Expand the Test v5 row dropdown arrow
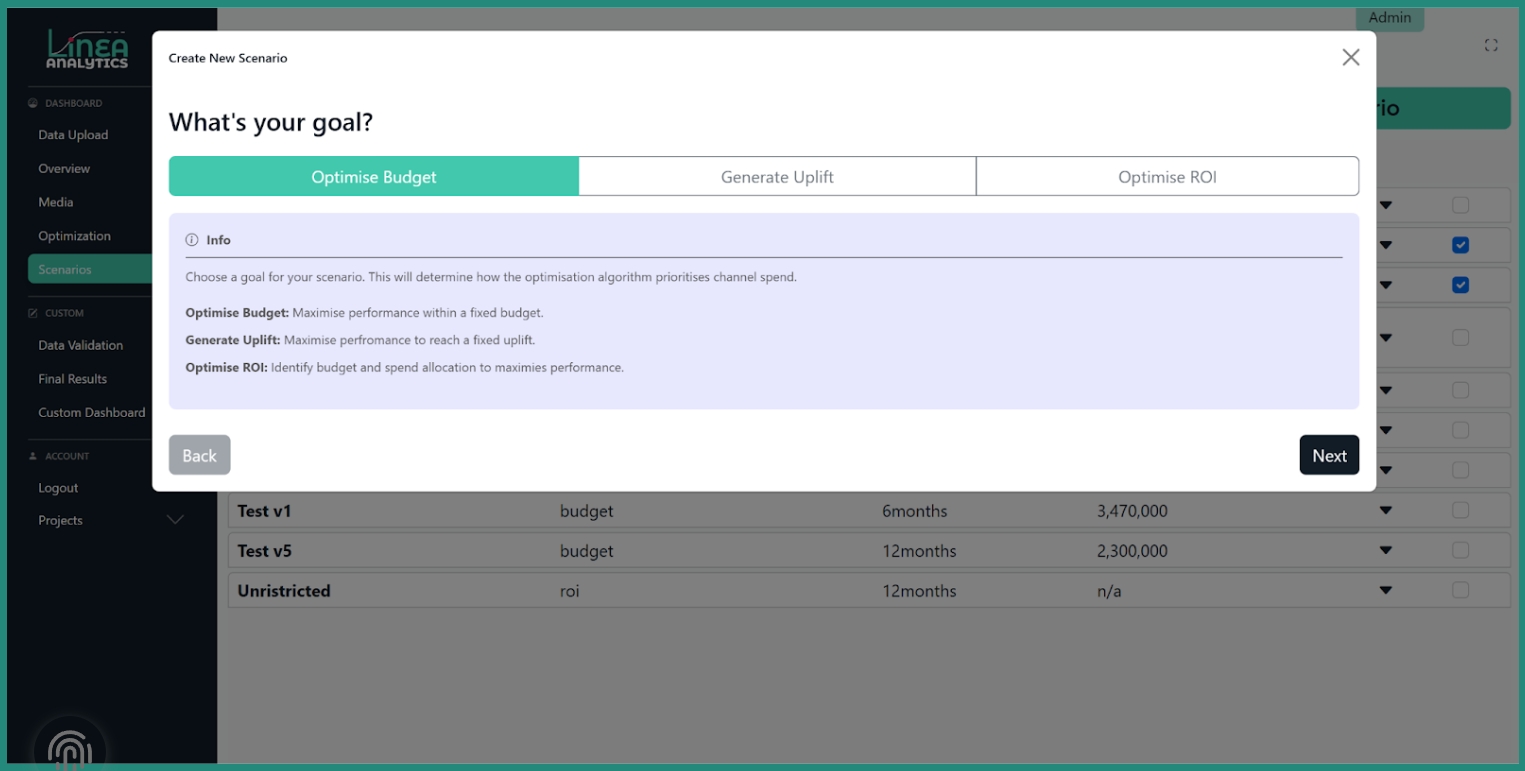Image resolution: width=1525 pixels, height=771 pixels. (1385, 551)
